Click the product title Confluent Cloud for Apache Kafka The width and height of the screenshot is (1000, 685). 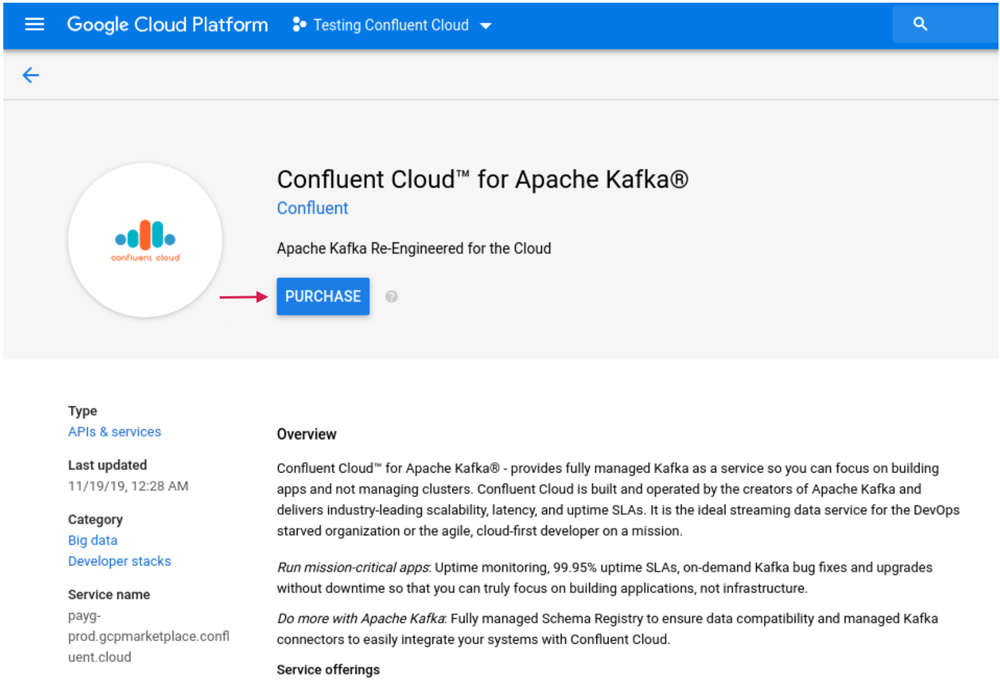[x=483, y=179]
